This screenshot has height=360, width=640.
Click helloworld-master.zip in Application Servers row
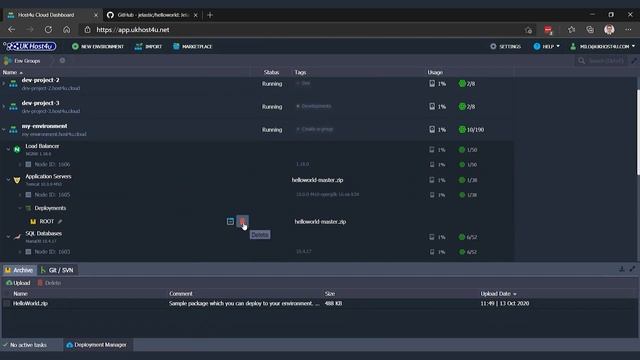pyautogui.click(x=317, y=180)
